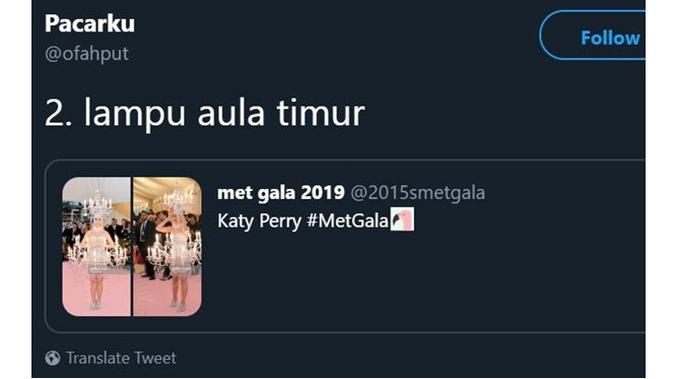The image size is (673, 379).
Task: Click the divider between the two photos
Action: point(132,247)
